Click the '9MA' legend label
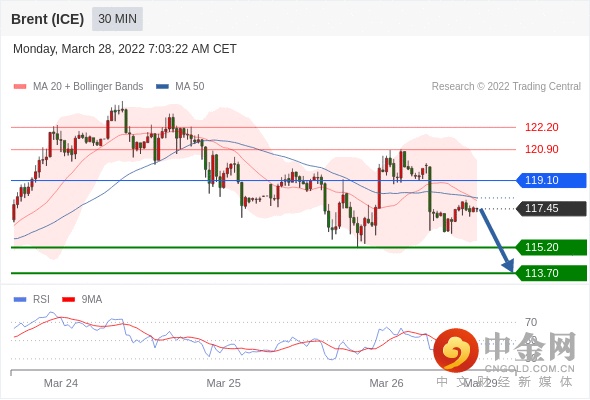The width and height of the screenshot is (590, 400). coord(92,300)
